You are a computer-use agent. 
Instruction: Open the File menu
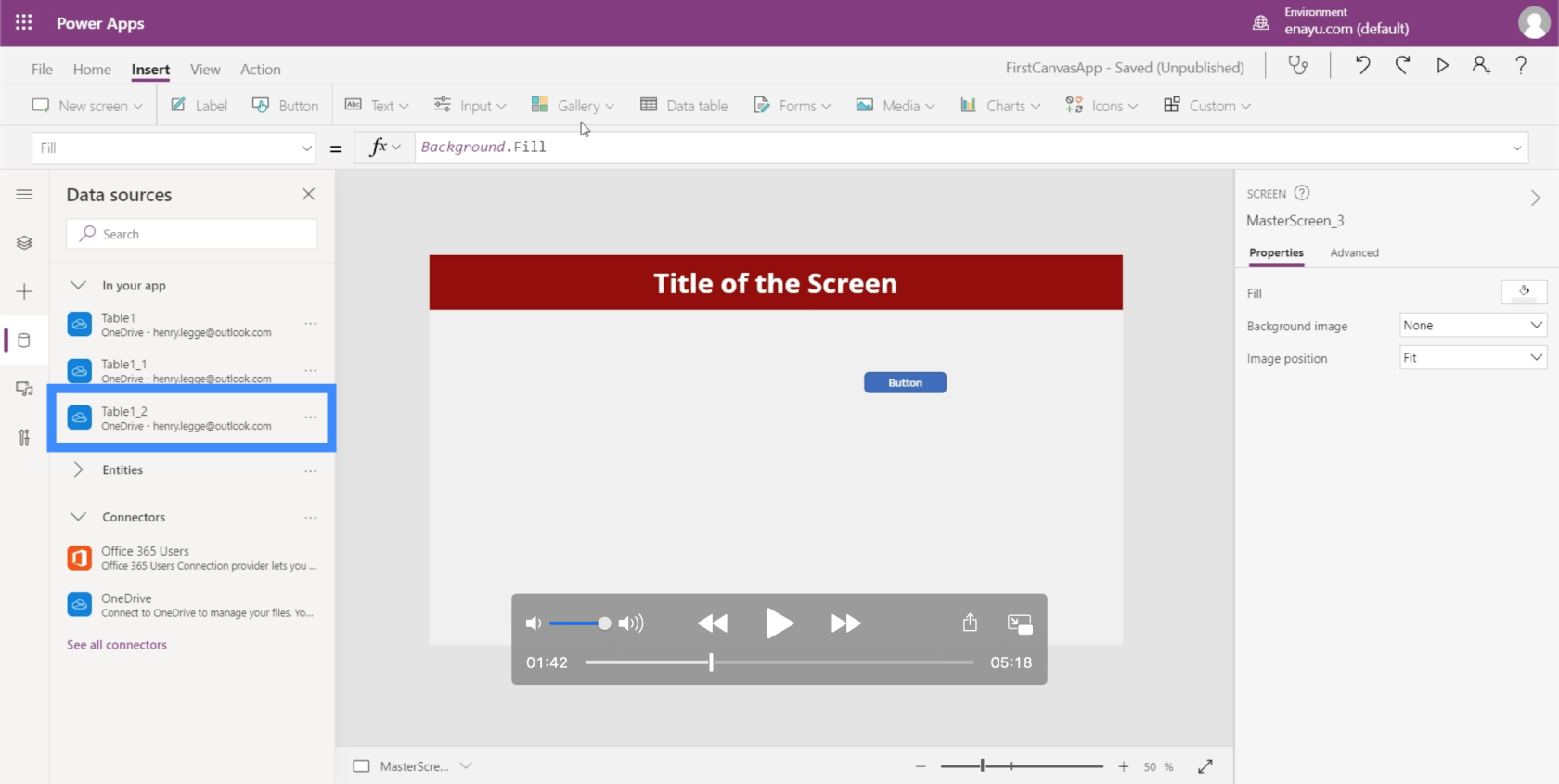click(x=42, y=70)
